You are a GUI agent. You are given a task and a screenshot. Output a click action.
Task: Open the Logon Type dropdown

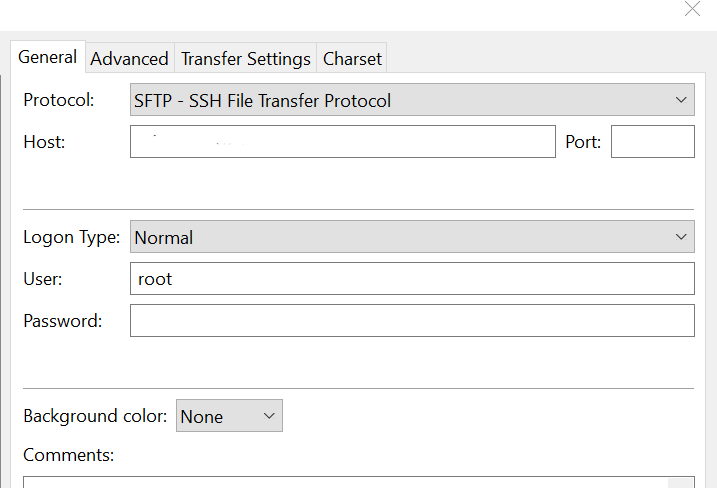[412, 237]
